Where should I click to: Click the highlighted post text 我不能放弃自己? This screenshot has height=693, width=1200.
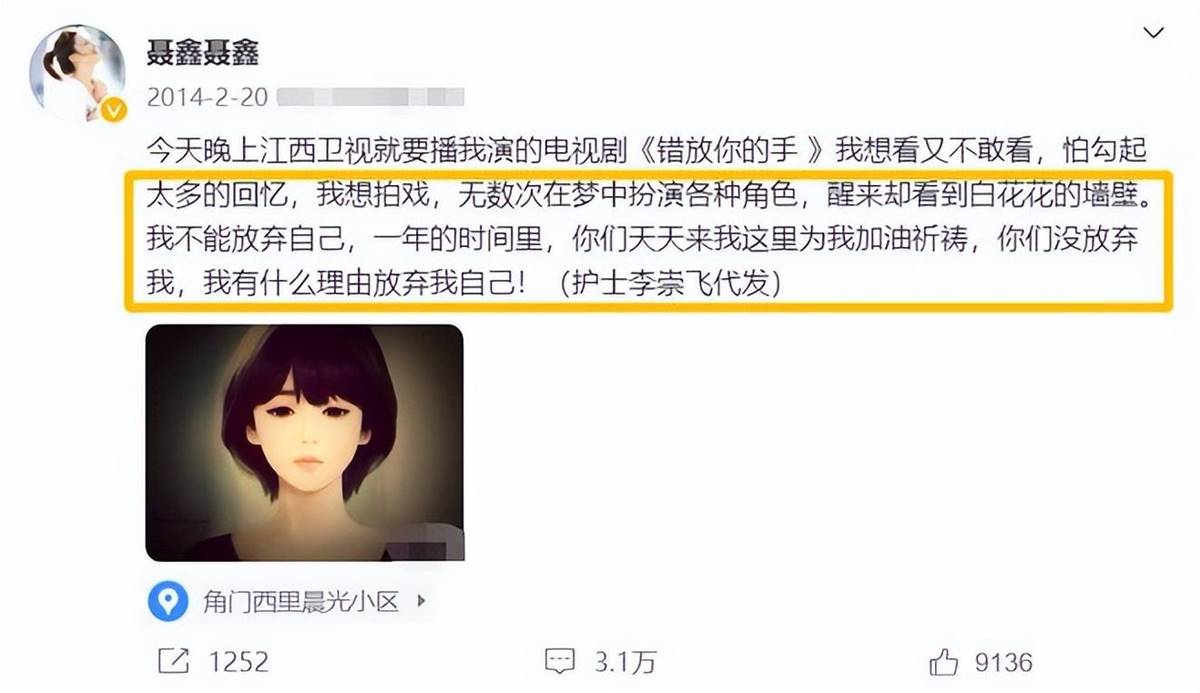point(246,241)
